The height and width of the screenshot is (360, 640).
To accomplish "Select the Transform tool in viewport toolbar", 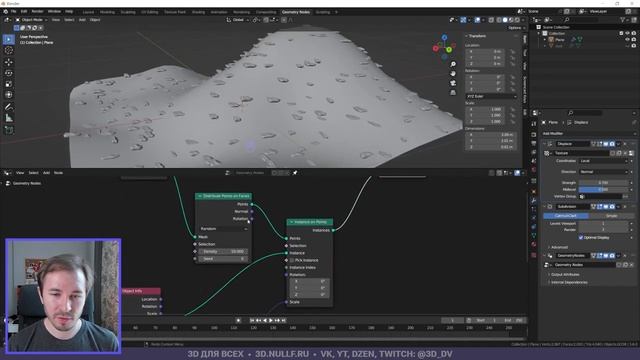I will point(9,95).
